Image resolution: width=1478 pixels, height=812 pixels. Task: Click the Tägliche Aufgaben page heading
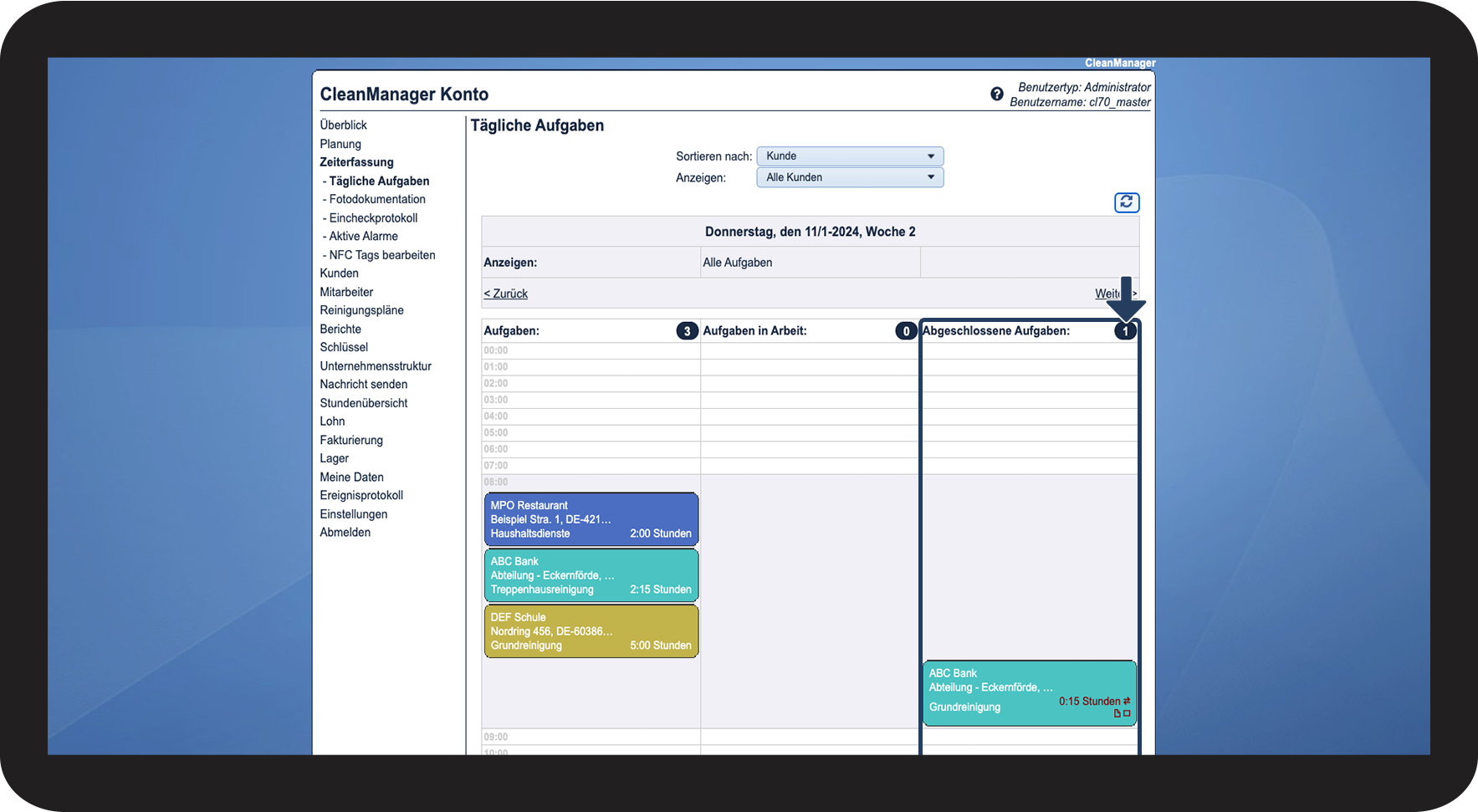[x=537, y=125]
